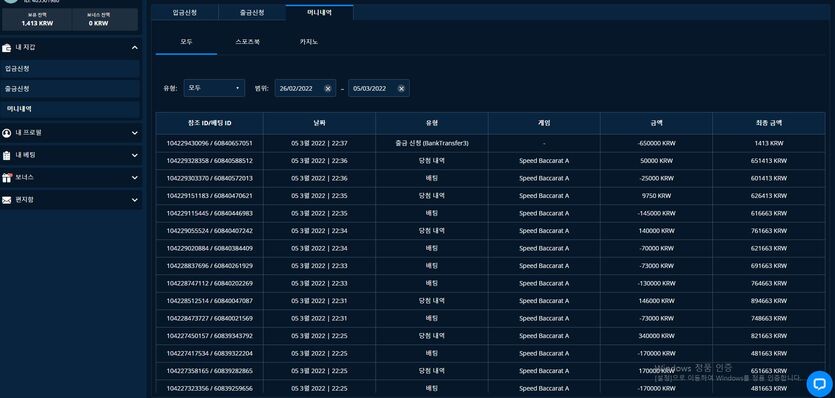Click the 340000 KRW amount cell

(657, 336)
